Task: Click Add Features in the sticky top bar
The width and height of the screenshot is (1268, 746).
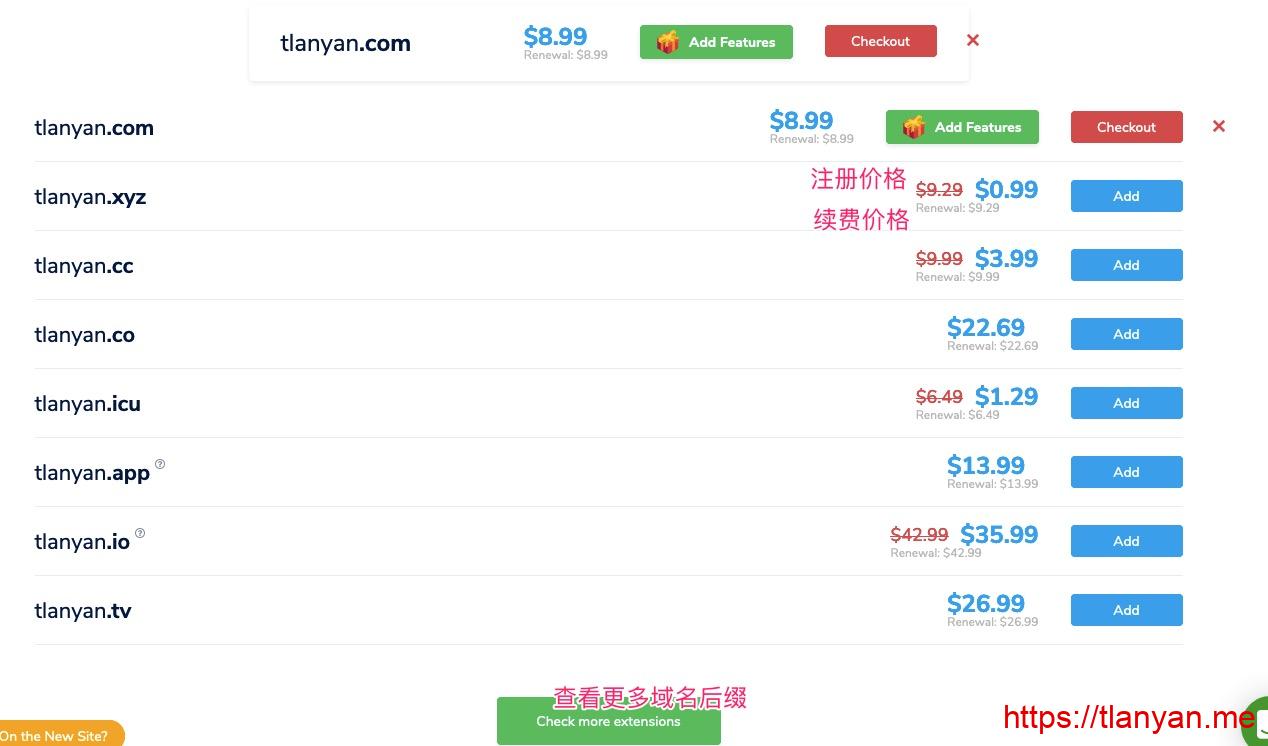Action: pos(716,42)
